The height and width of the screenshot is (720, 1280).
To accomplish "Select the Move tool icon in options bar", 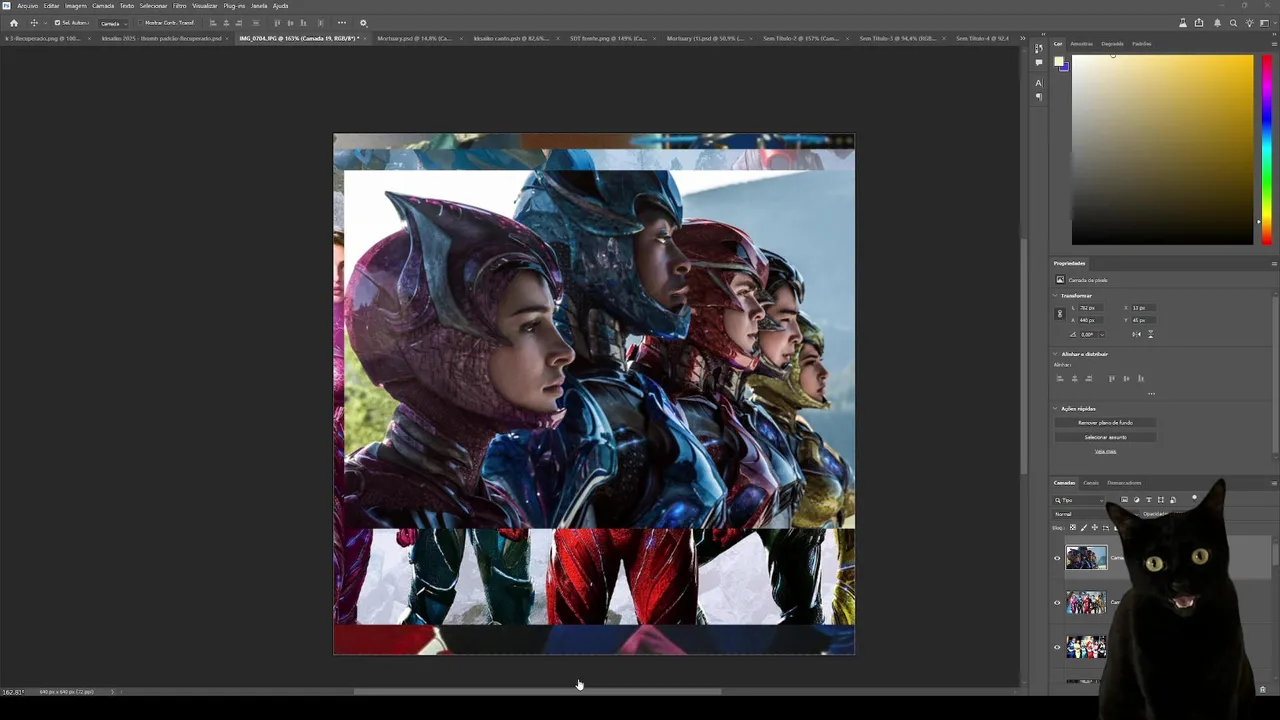I will coord(34,23).
